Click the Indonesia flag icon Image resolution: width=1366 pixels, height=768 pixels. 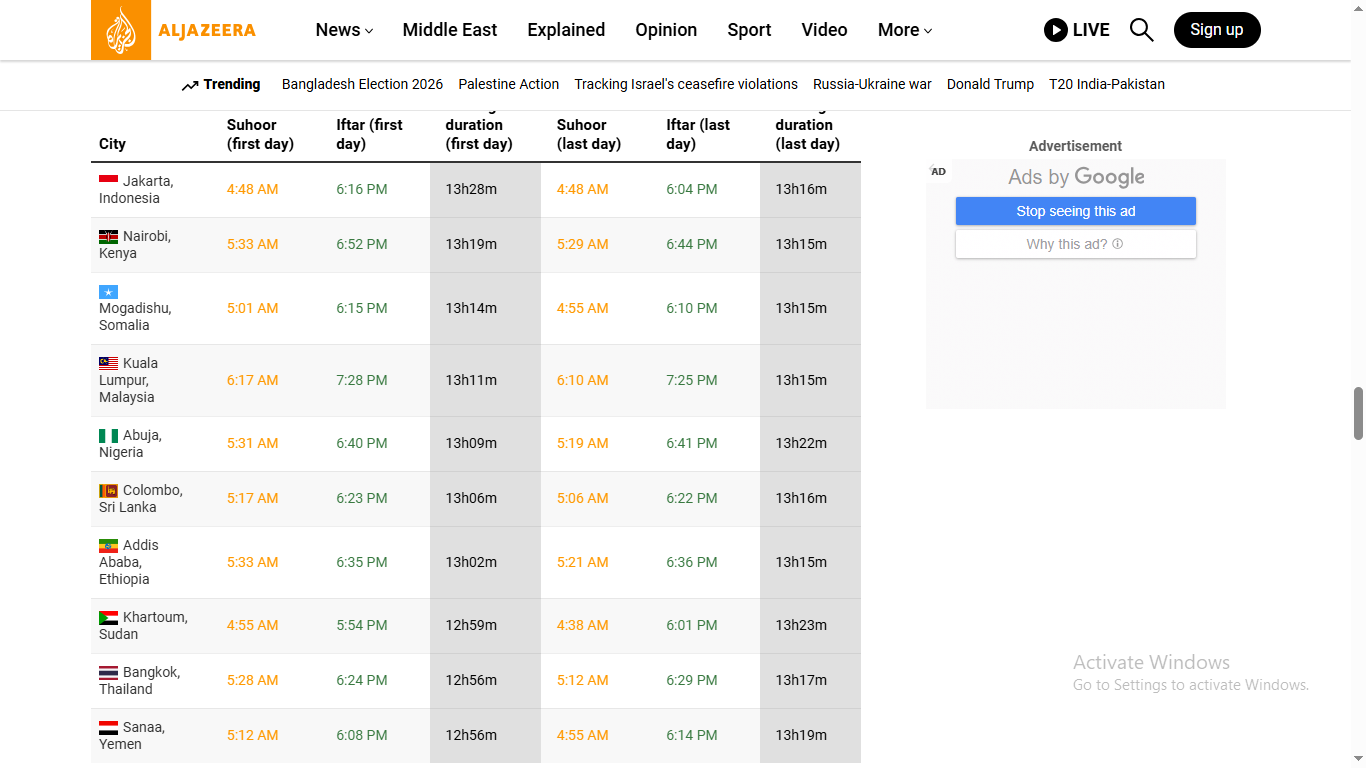[x=108, y=181]
